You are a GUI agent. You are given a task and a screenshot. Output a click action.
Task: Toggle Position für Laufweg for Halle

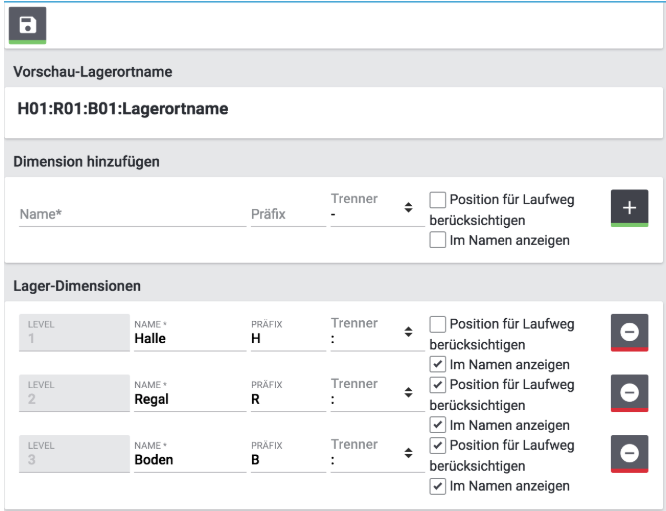[x=437, y=324]
